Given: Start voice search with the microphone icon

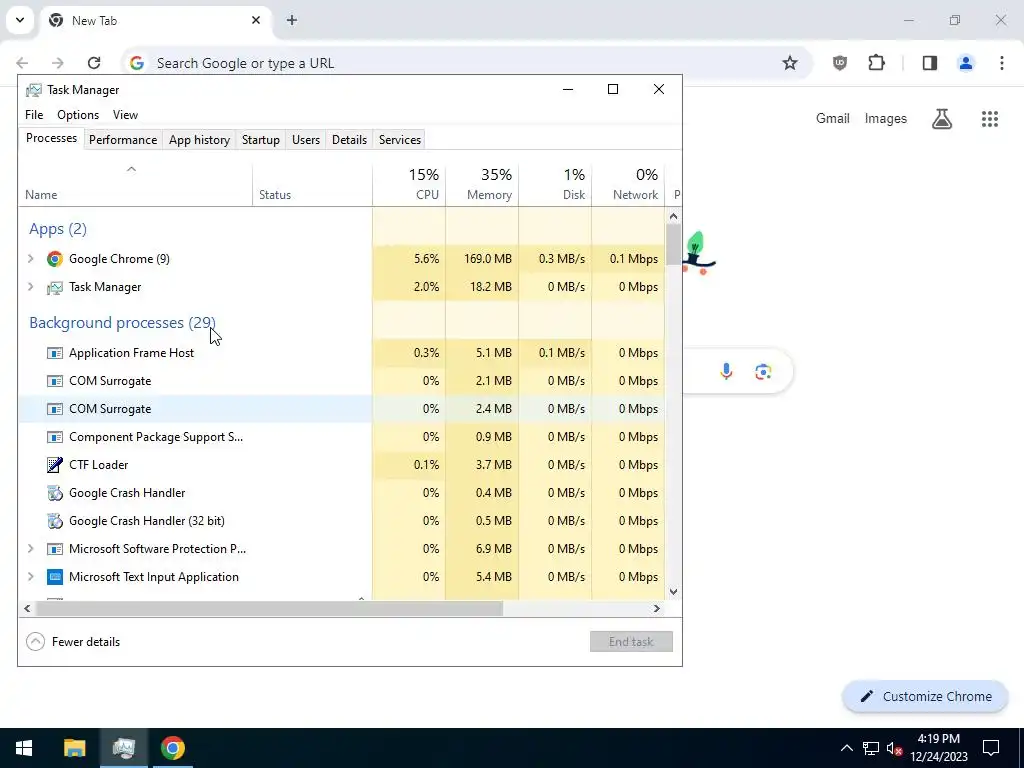Looking at the screenshot, I should (x=726, y=372).
